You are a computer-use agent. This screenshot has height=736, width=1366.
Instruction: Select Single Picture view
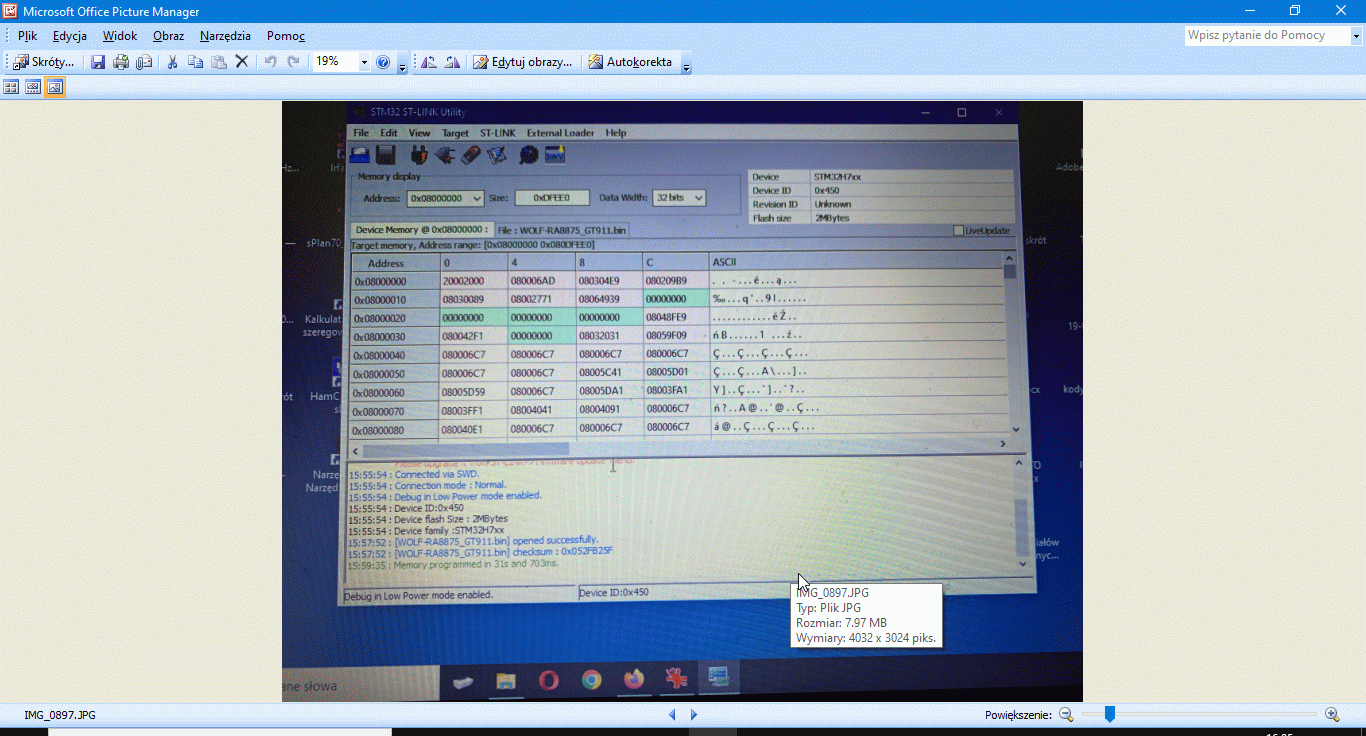(x=55, y=87)
